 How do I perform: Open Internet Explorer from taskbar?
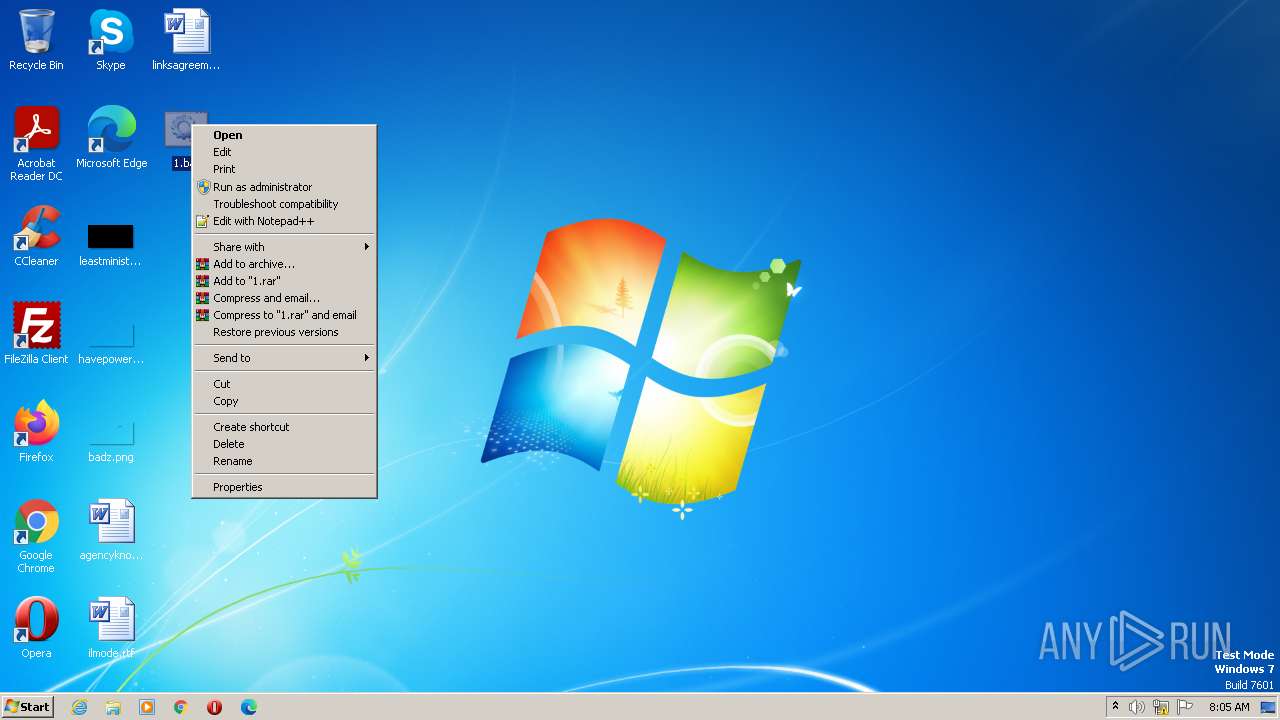(x=79, y=707)
